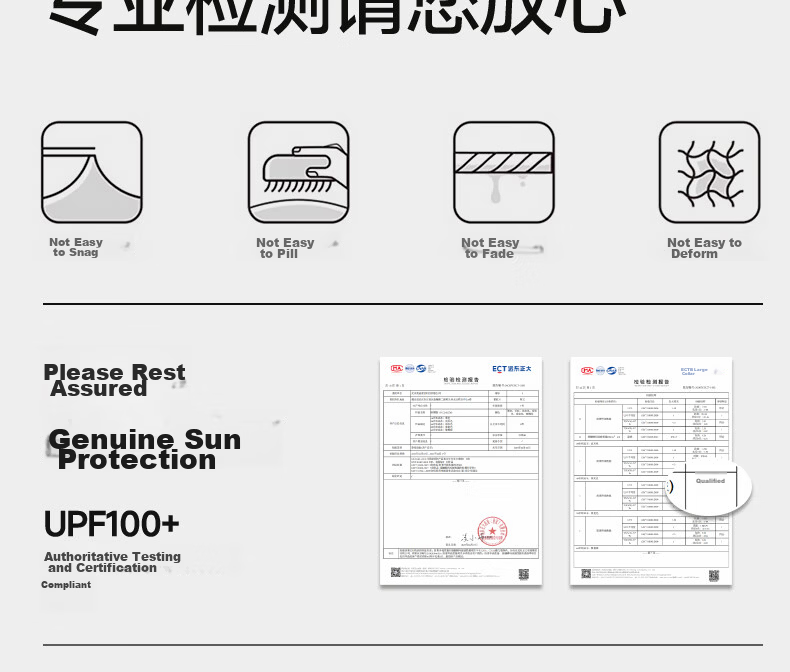Click the Qualified magnified callout bubble
Screen dimensions: 790x672
click(708, 487)
